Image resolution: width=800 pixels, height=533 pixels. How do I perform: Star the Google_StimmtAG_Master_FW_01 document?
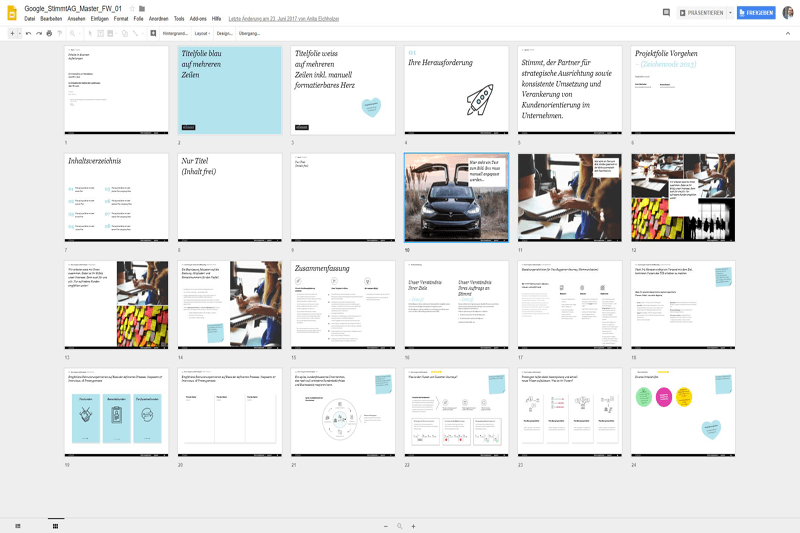pyautogui.click(x=132, y=9)
